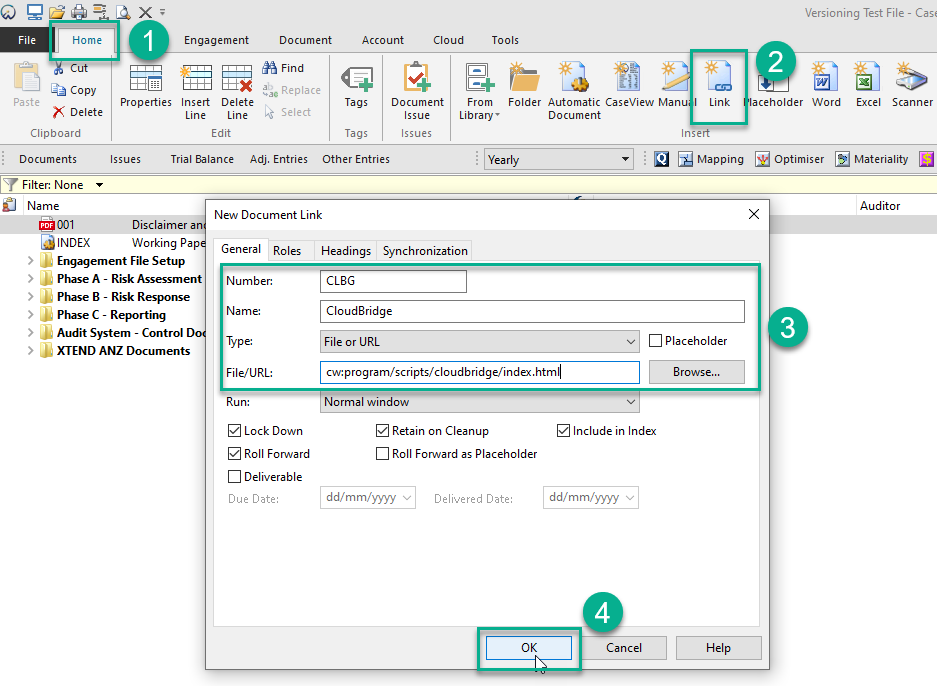Enable Roll Forward as Placeholder

click(382, 454)
